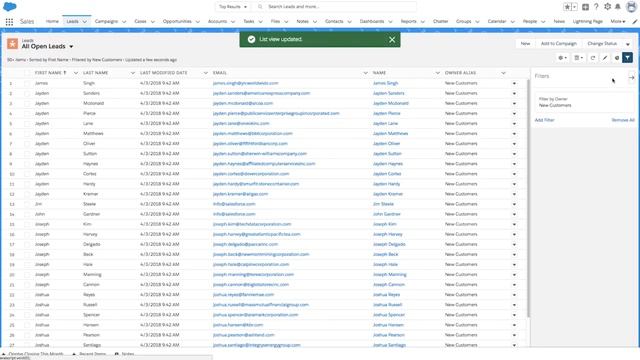640x360 pixels.
Task: Select the John Gardner row checkbox
Action: click(x=27, y=214)
